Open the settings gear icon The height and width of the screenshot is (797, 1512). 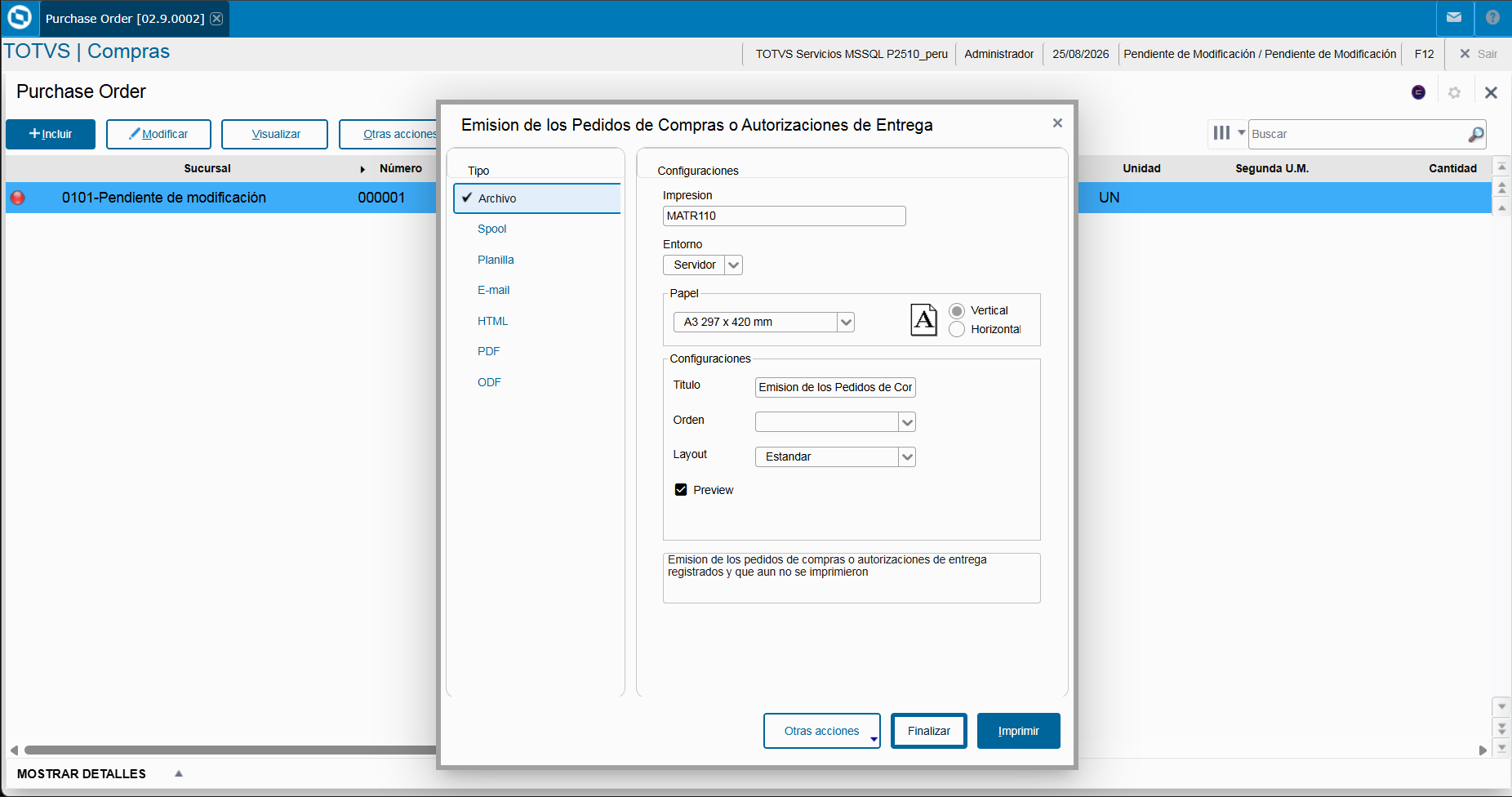point(1454,92)
